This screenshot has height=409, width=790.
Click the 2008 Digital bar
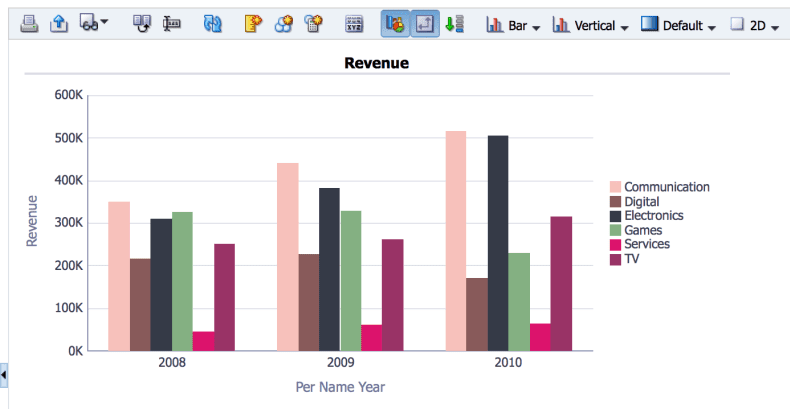pos(140,305)
